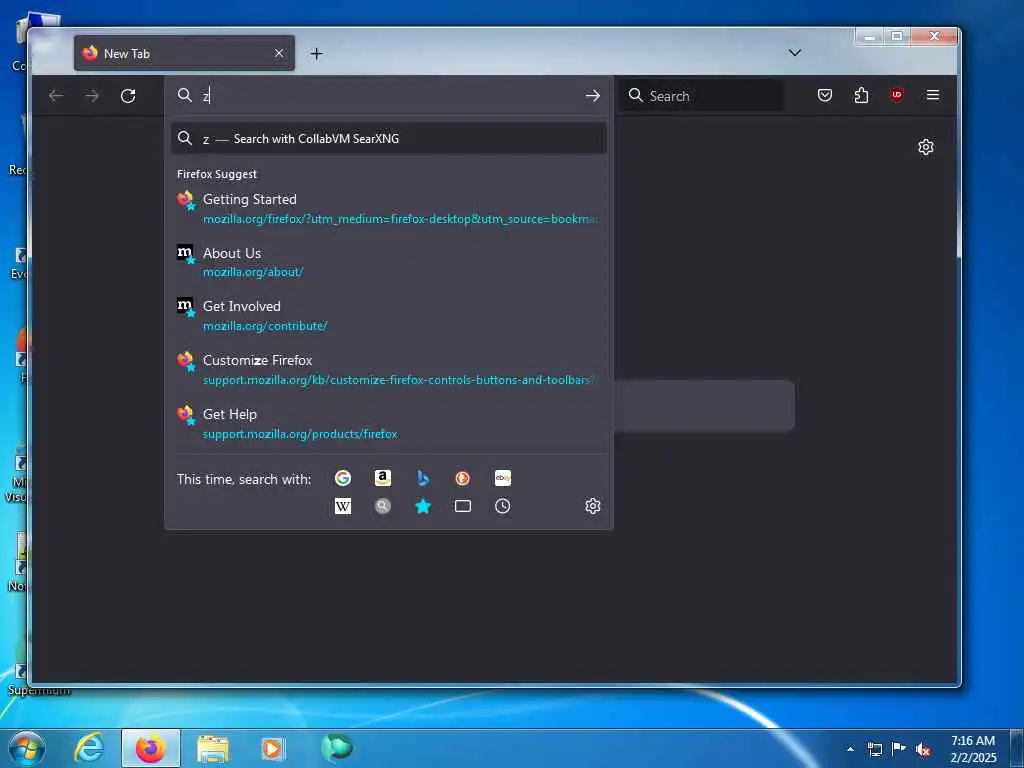Image resolution: width=1024 pixels, height=768 pixels.
Task: Search only in Bookmarks star icon
Action: 423,506
